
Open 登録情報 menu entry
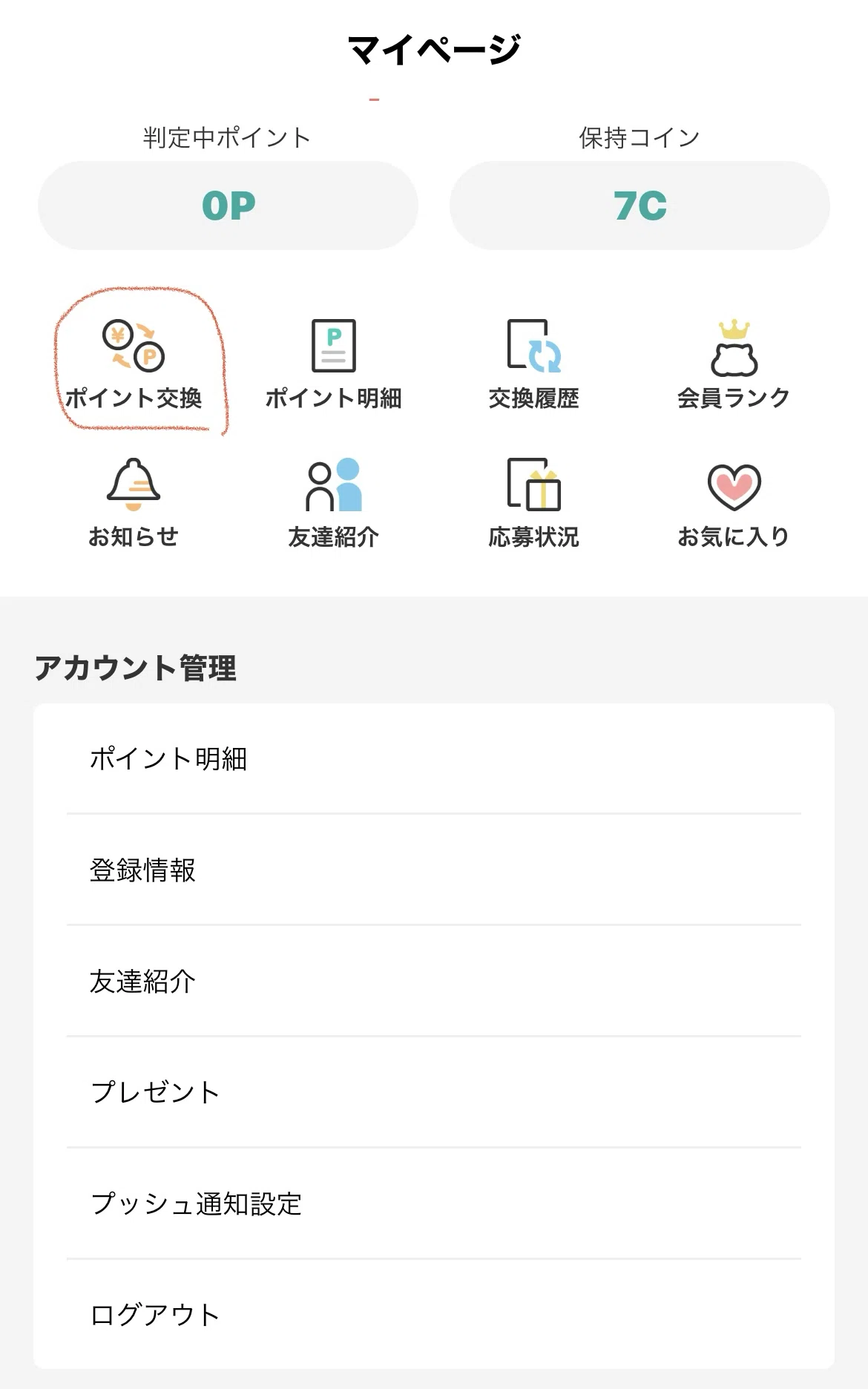pos(434,870)
